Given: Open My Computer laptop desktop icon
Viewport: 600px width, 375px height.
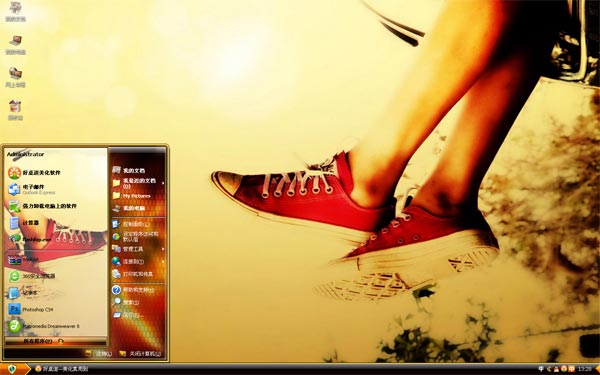Looking at the screenshot, I should tap(15, 44).
